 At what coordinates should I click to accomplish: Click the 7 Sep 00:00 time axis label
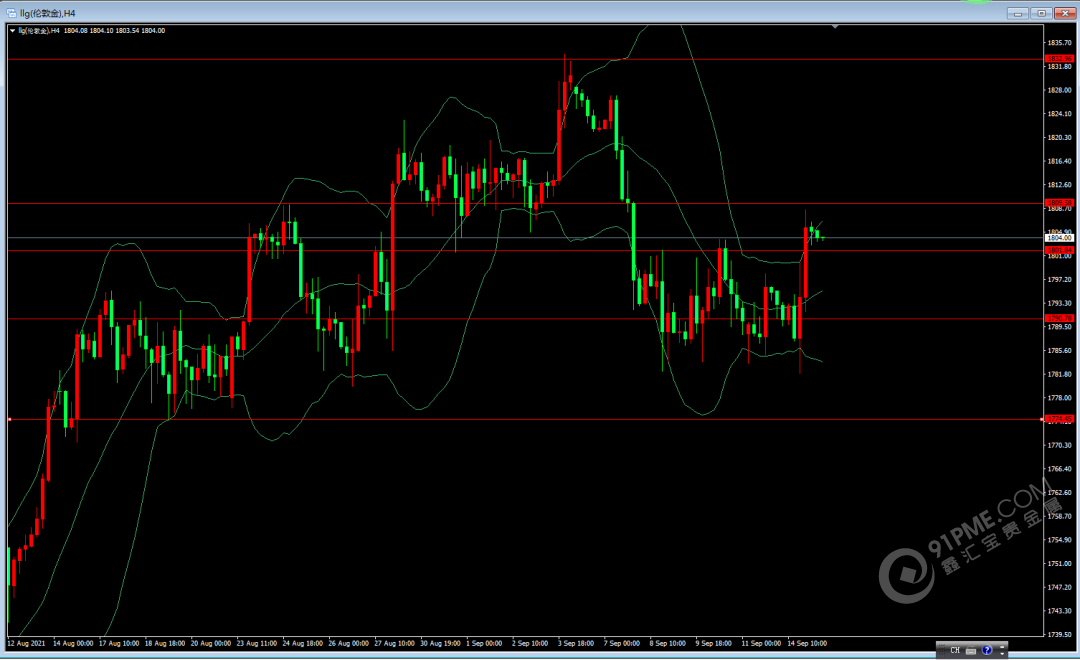pyautogui.click(x=622, y=643)
